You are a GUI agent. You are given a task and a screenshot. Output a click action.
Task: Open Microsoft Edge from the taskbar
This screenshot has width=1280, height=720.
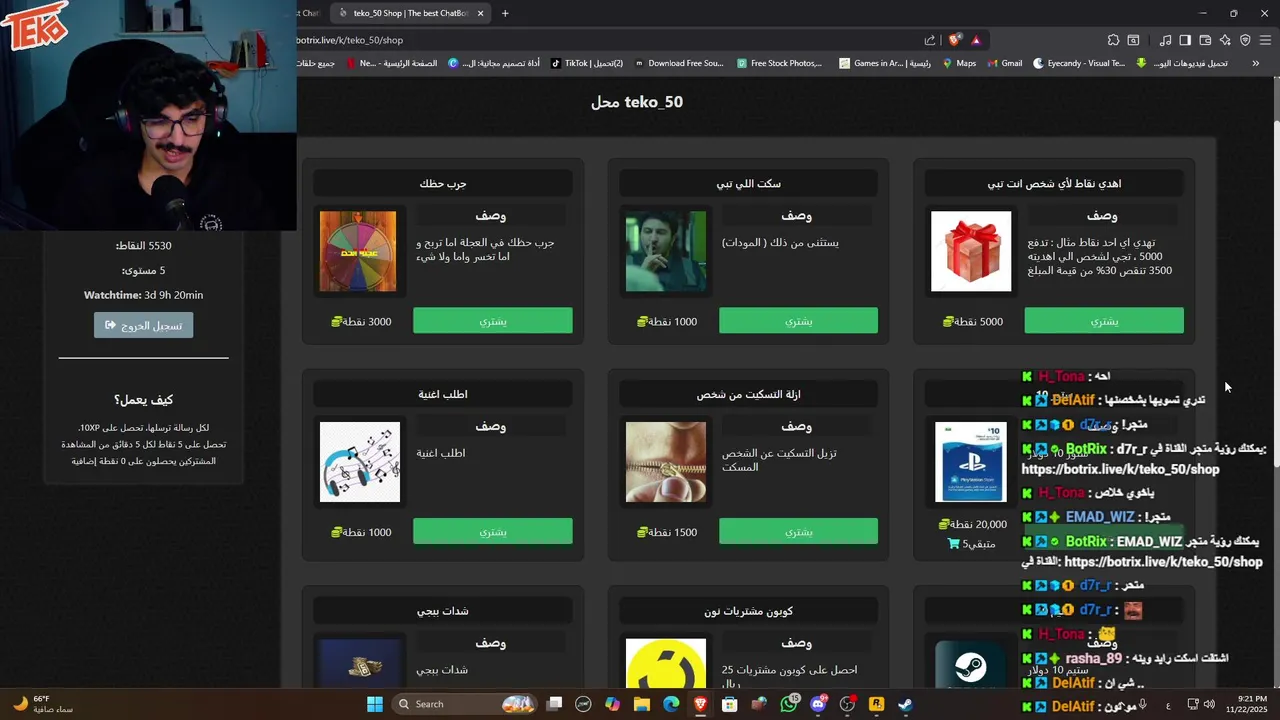(671, 704)
